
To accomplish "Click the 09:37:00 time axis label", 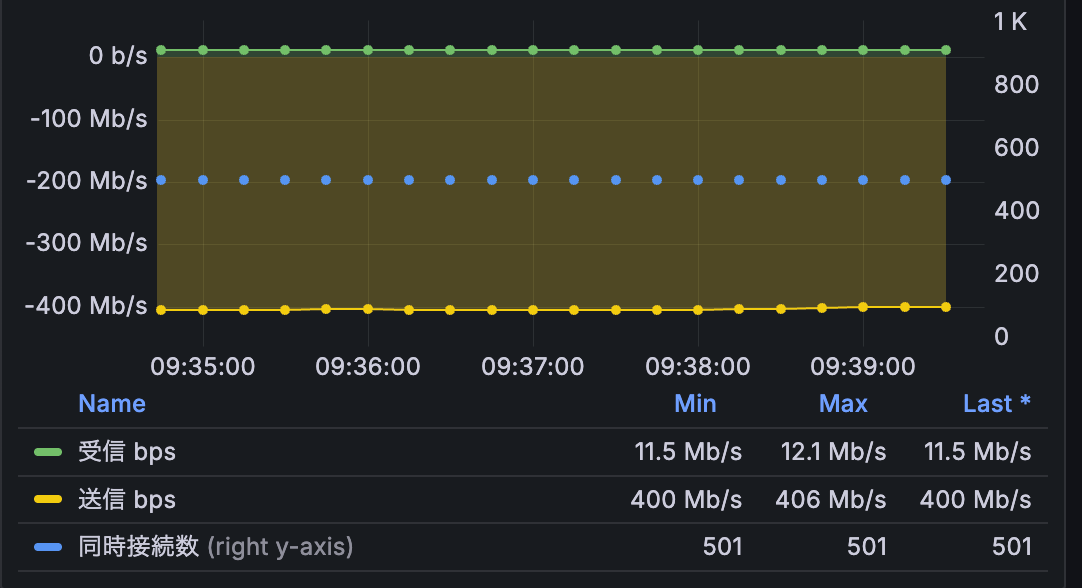I will [x=532, y=367].
